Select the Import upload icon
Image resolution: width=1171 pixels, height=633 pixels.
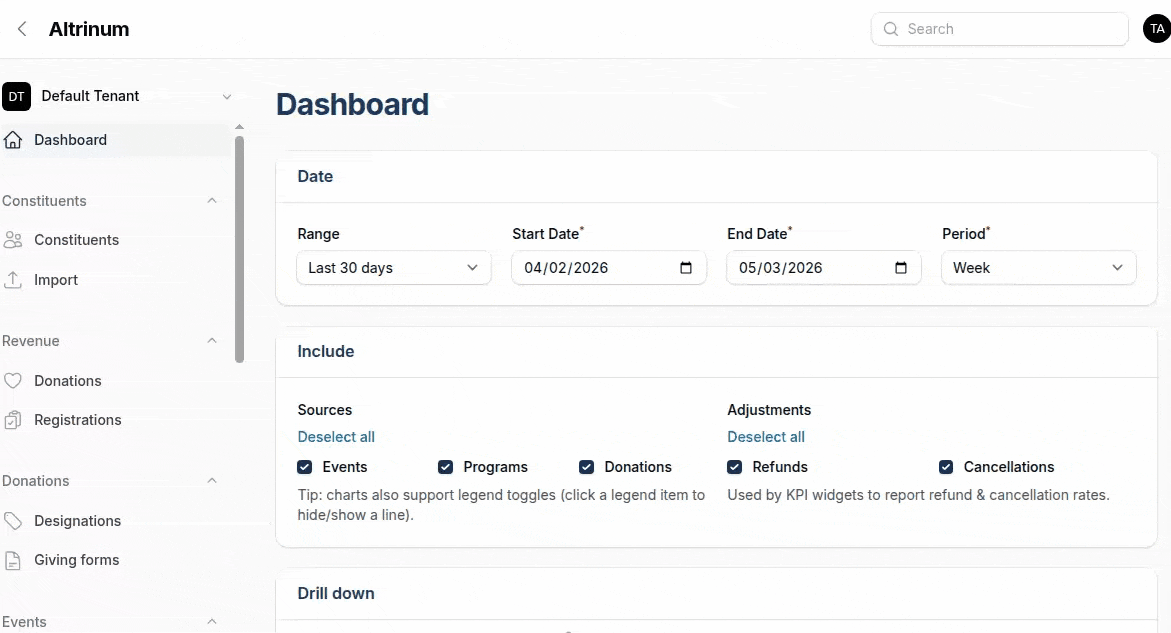(x=14, y=280)
